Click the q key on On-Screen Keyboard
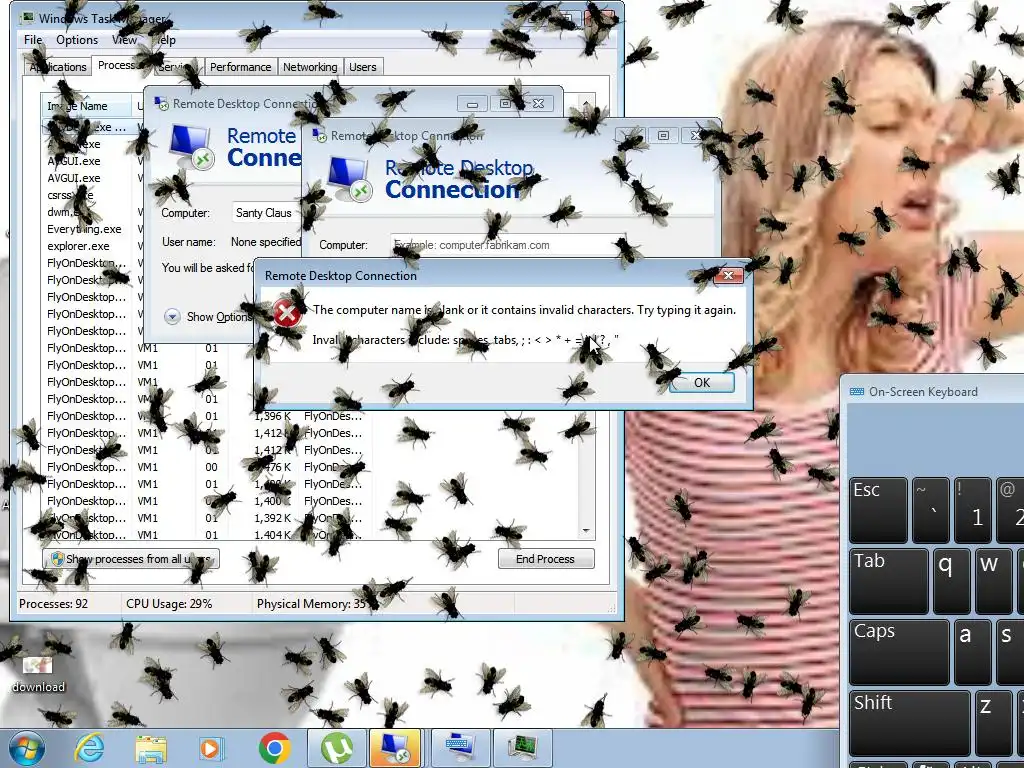This screenshot has height=768, width=1024. click(952, 581)
